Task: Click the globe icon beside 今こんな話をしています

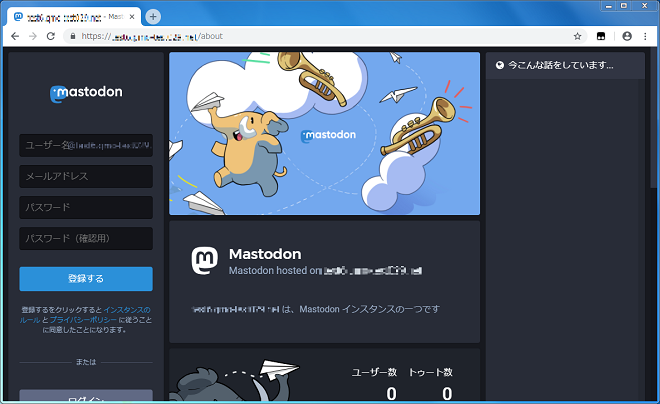Action: point(500,65)
